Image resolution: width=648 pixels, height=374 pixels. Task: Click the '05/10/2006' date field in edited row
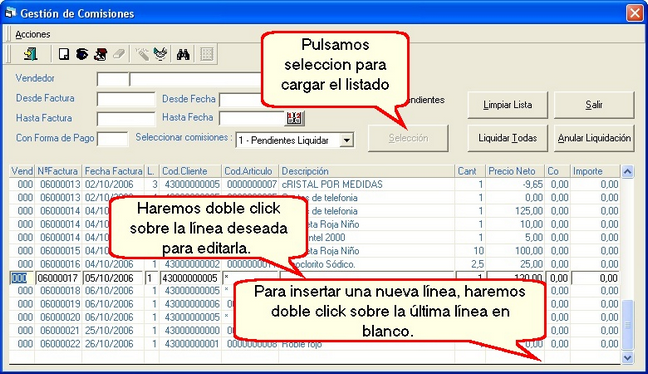pyautogui.click(x=114, y=278)
